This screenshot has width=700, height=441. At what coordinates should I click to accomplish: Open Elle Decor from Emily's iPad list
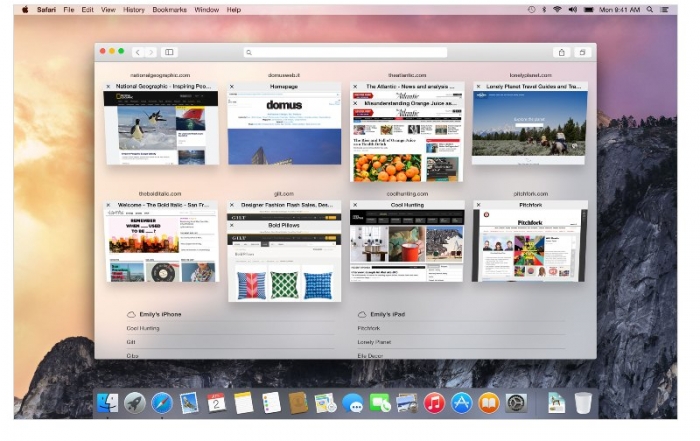coord(370,356)
